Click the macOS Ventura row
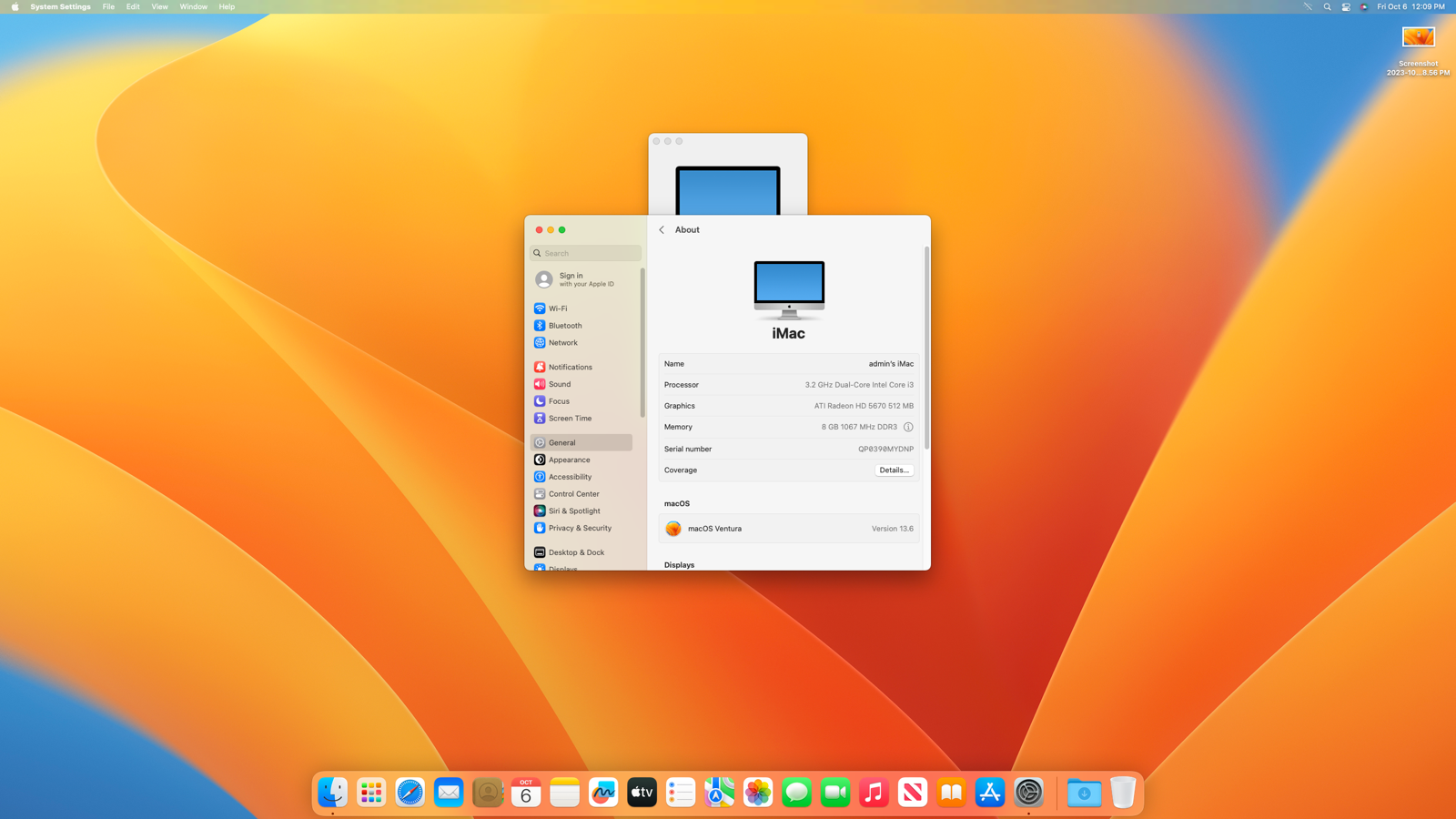The height and width of the screenshot is (819, 1456). (789, 529)
